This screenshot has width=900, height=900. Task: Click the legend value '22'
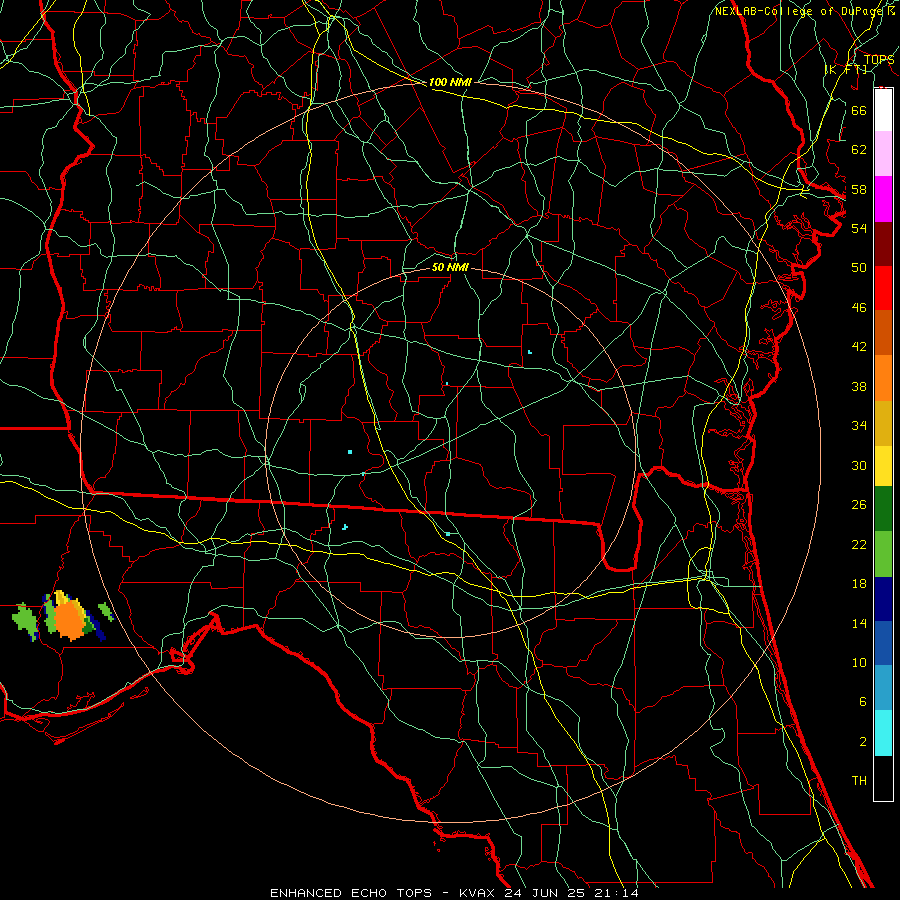click(x=859, y=544)
